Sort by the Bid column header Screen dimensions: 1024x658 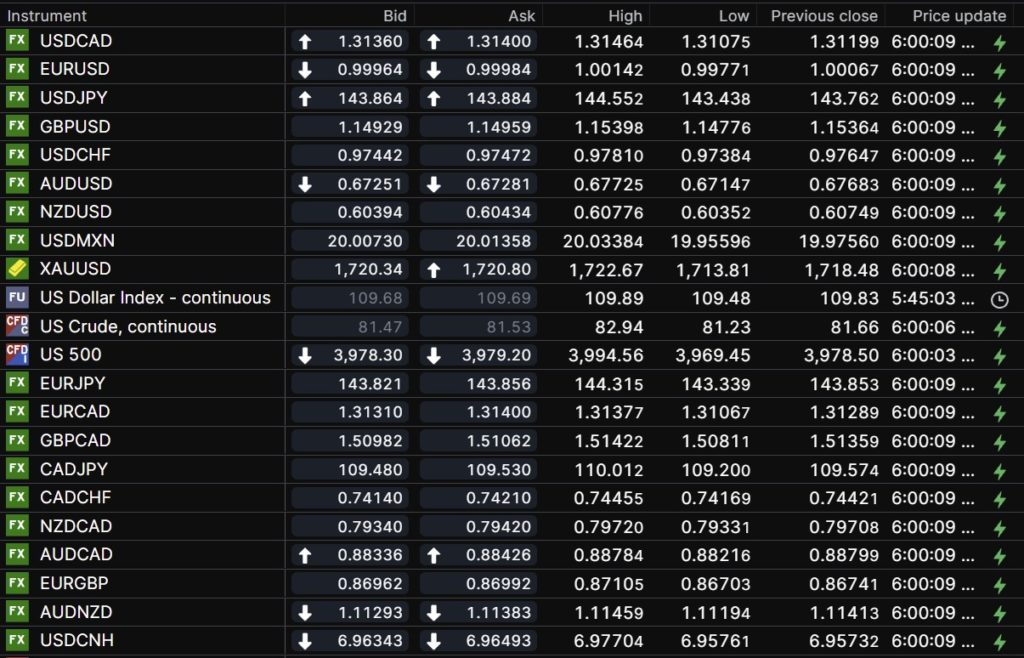click(x=395, y=16)
